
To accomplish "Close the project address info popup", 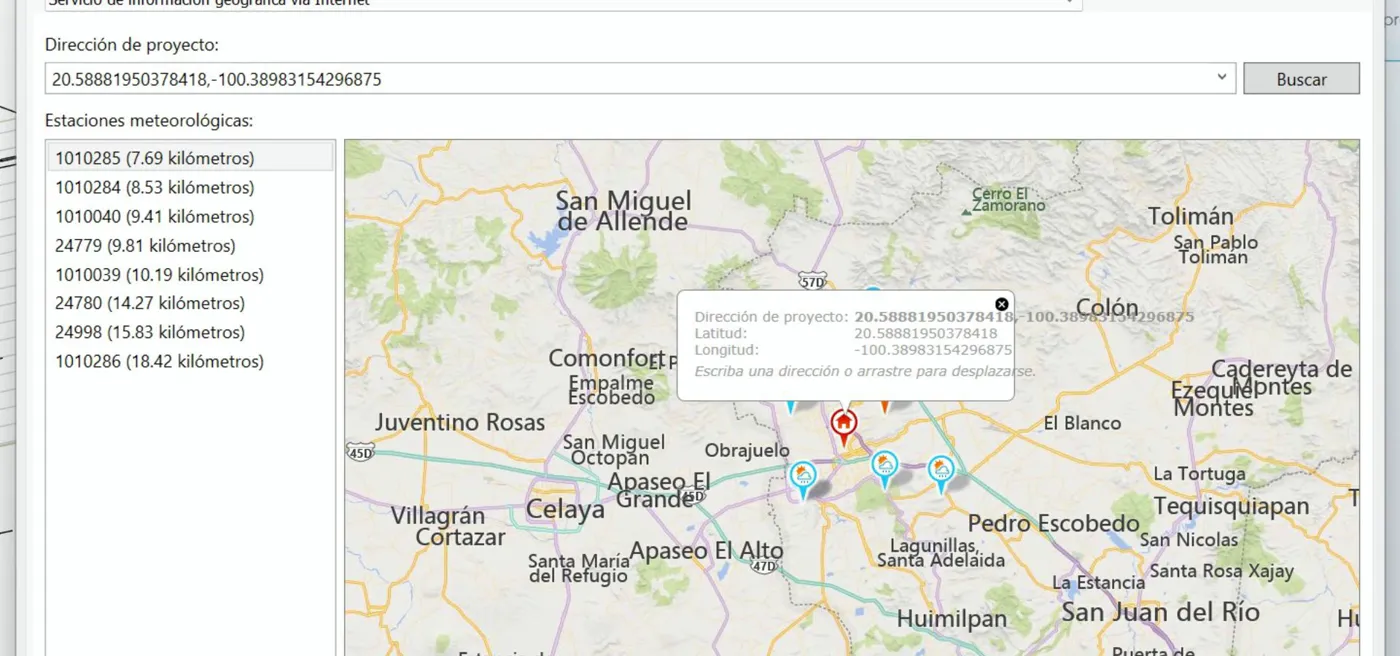I will tap(1002, 305).
